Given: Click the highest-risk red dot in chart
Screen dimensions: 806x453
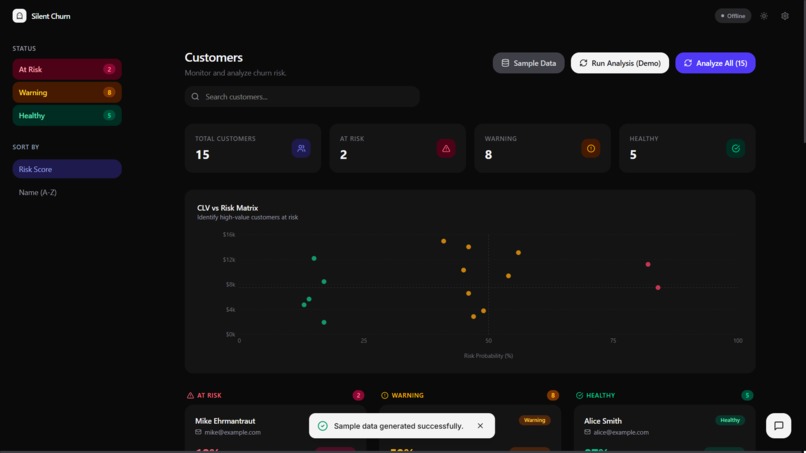Looking at the screenshot, I should tap(658, 288).
